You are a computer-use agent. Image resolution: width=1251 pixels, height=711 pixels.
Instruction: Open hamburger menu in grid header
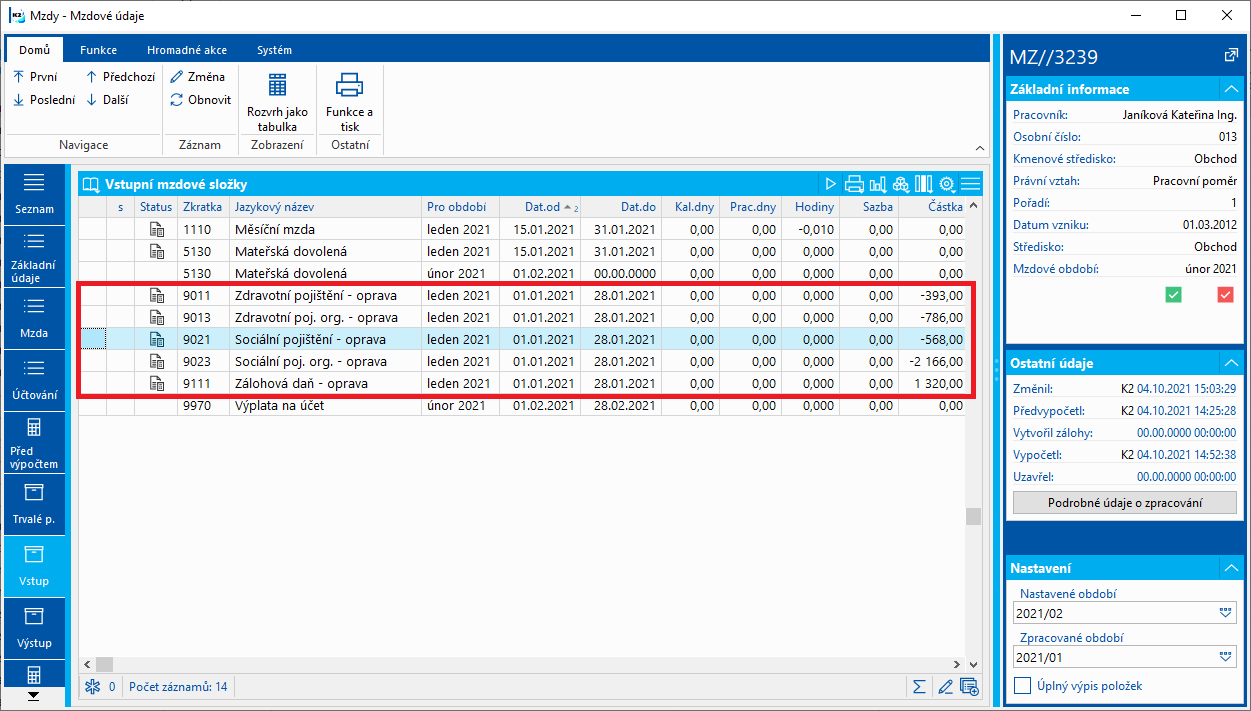tap(970, 184)
